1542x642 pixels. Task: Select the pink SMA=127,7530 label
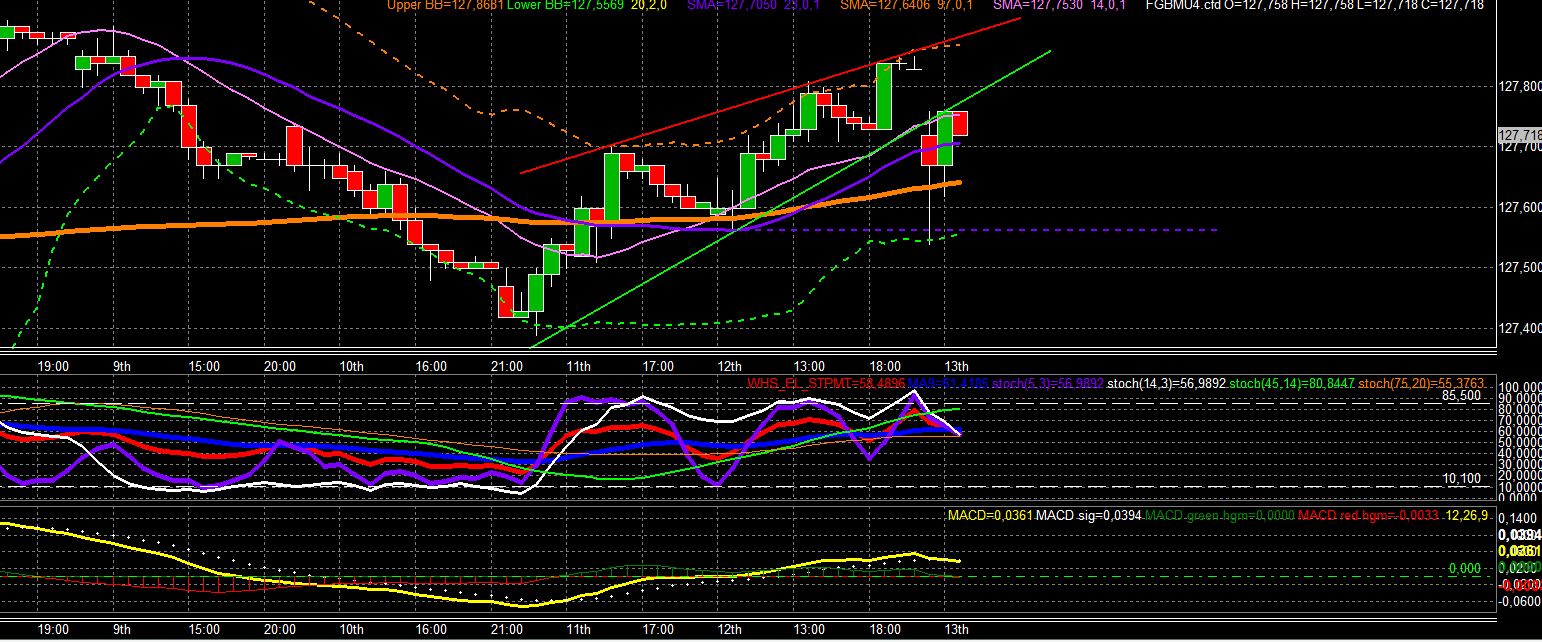click(x=1040, y=5)
